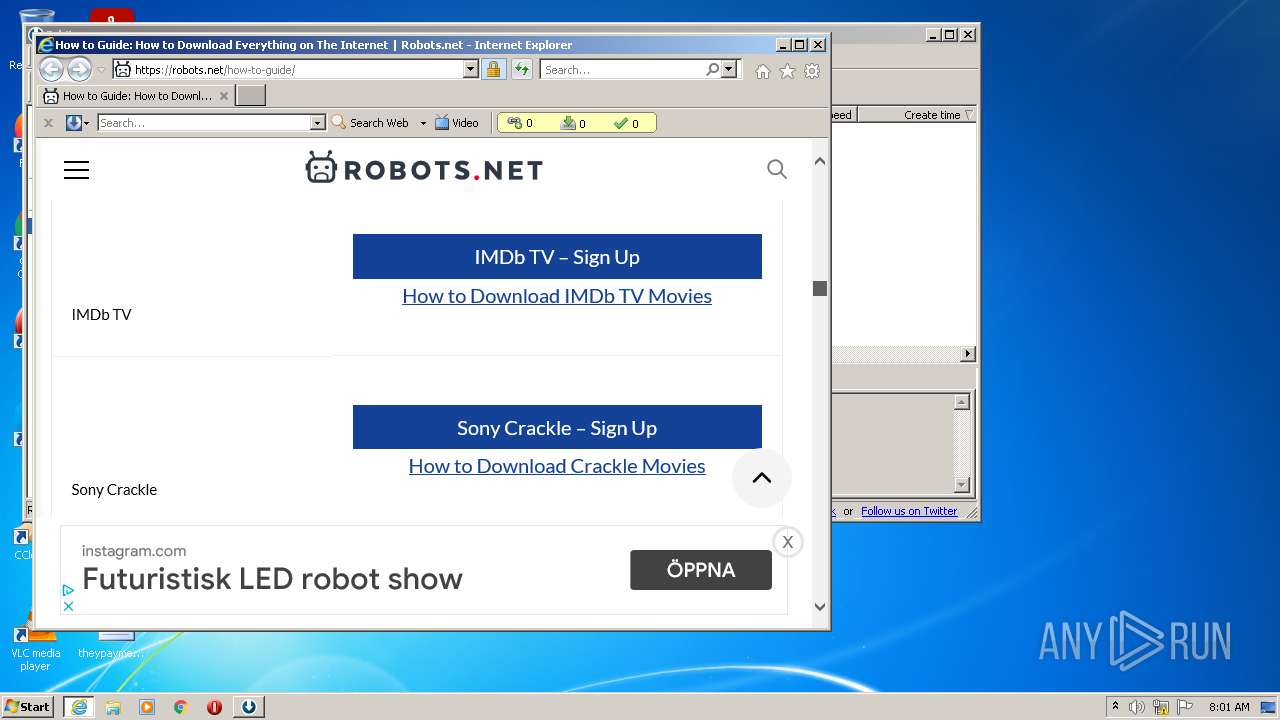1280x720 pixels.
Task: Close the How to Guide tab
Action: pos(224,96)
